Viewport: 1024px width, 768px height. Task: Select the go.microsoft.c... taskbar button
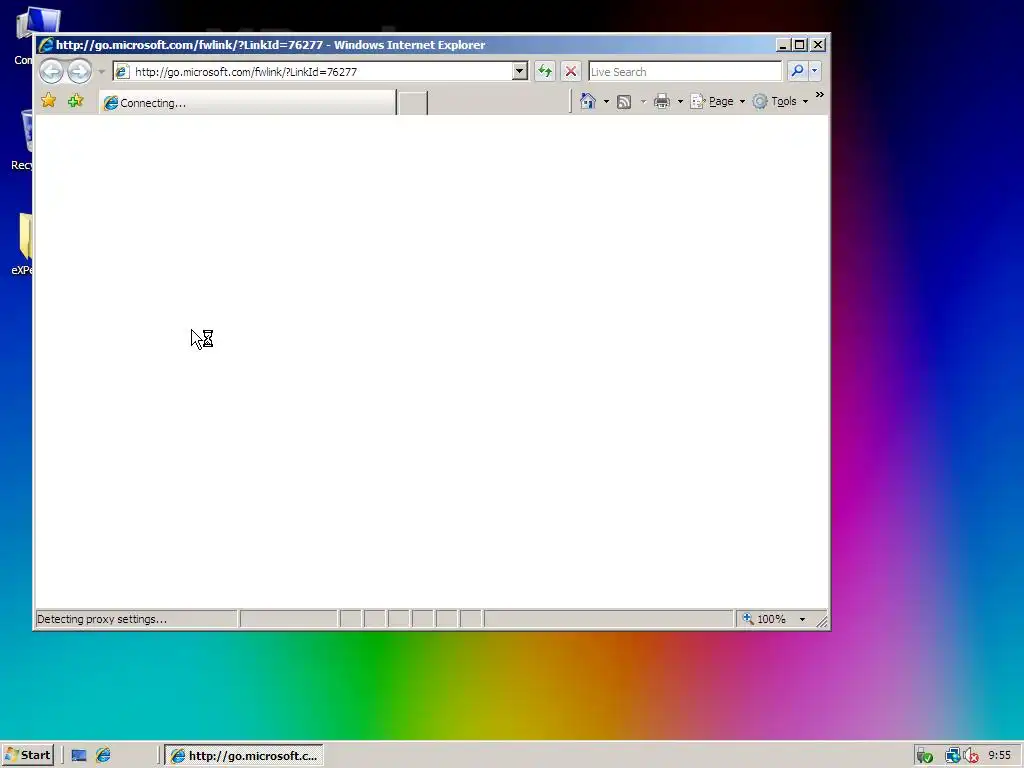pos(244,756)
